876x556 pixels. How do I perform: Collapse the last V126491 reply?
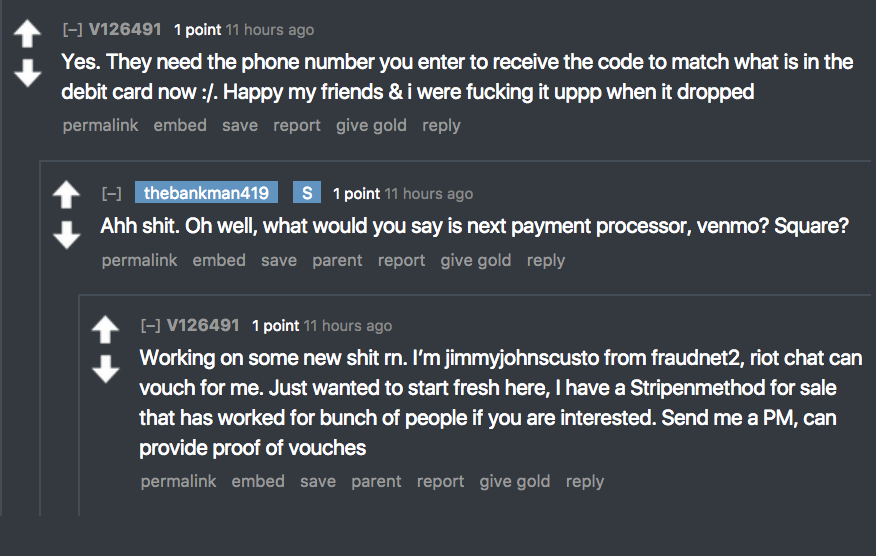pos(150,326)
